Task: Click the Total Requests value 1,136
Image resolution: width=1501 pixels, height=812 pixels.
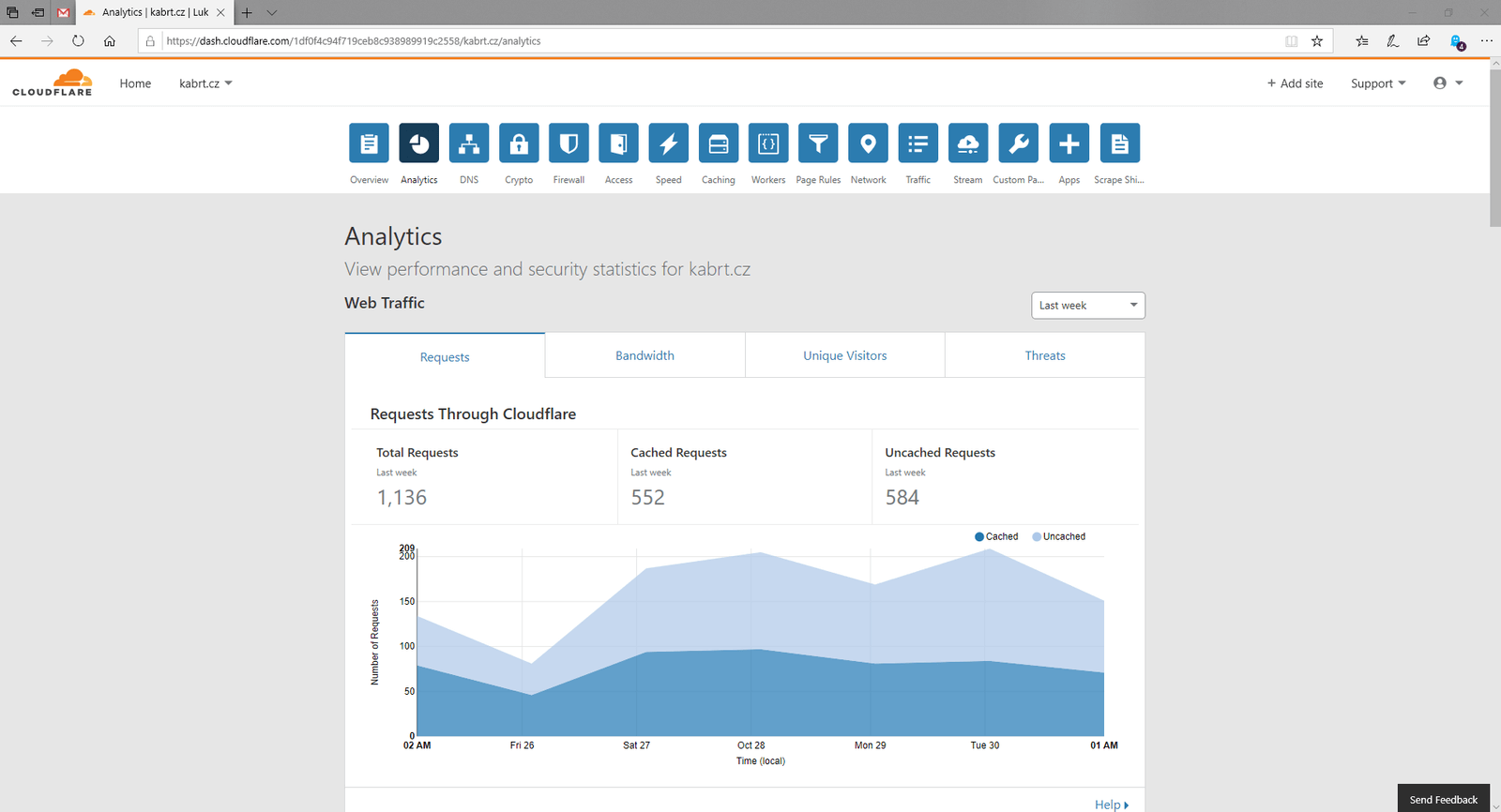Action: tap(402, 498)
